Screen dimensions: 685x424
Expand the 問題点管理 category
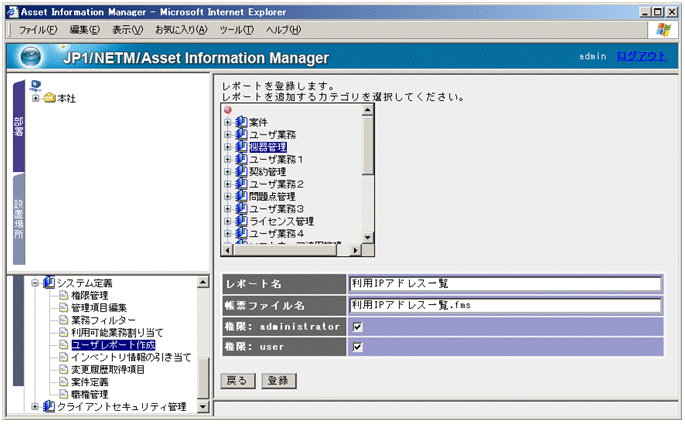pos(228,196)
